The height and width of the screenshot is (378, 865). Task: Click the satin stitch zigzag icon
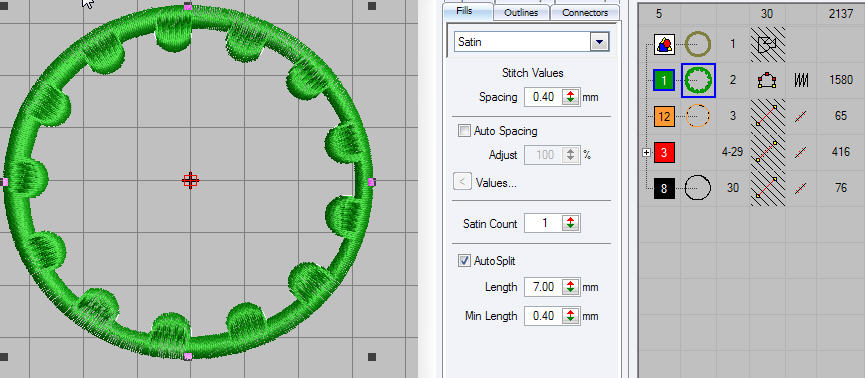[801, 81]
